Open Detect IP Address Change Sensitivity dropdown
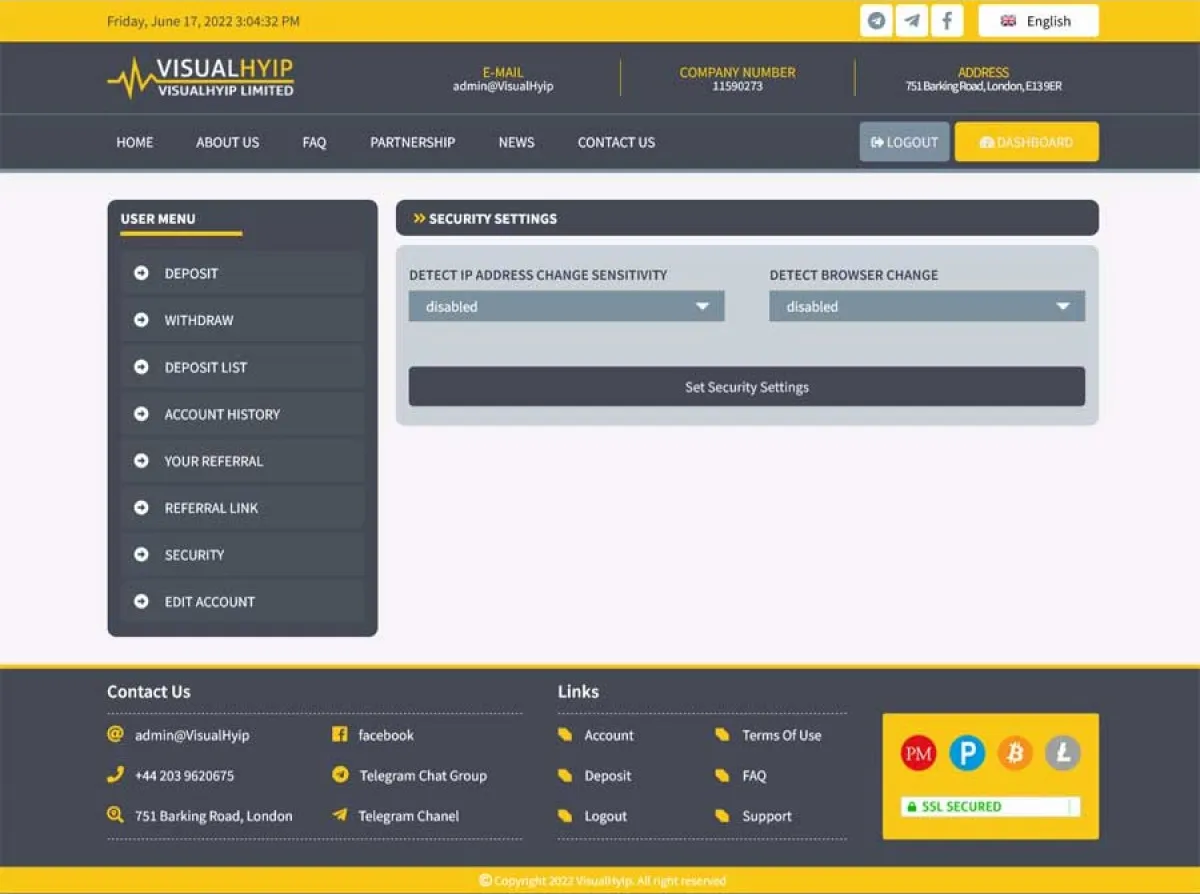 pyautogui.click(x=566, y=306)
